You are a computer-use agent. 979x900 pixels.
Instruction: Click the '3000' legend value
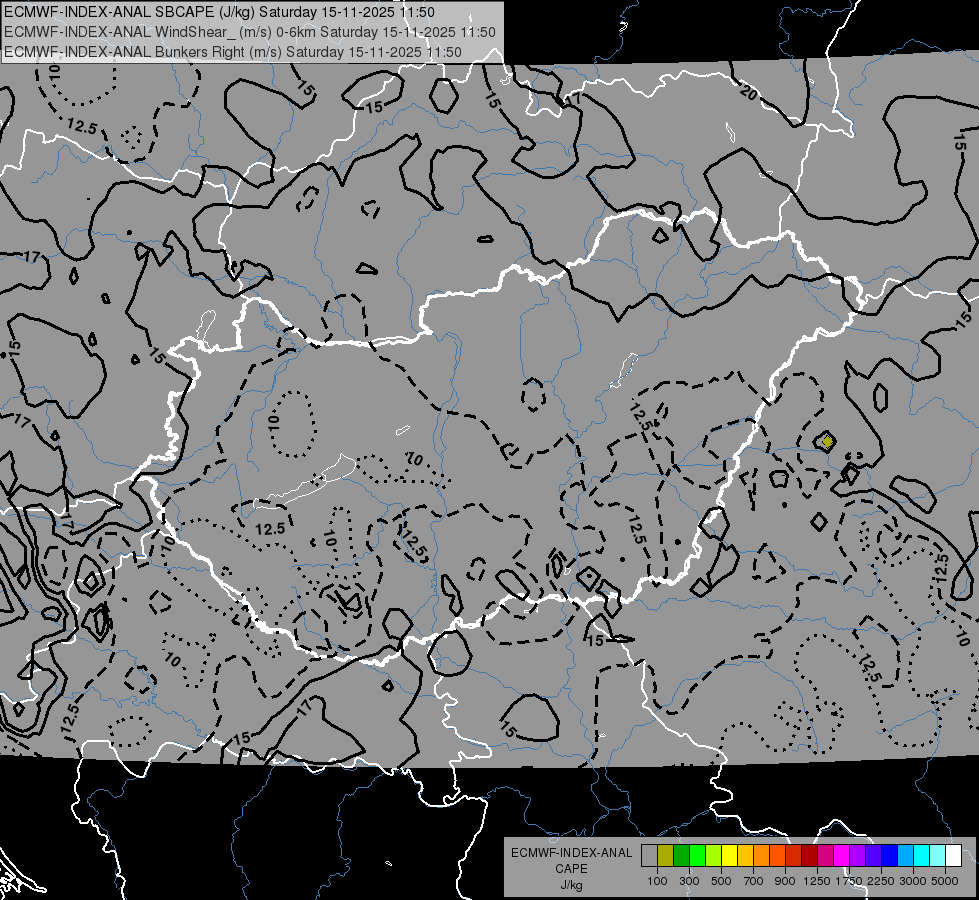(x=913, y=881)
